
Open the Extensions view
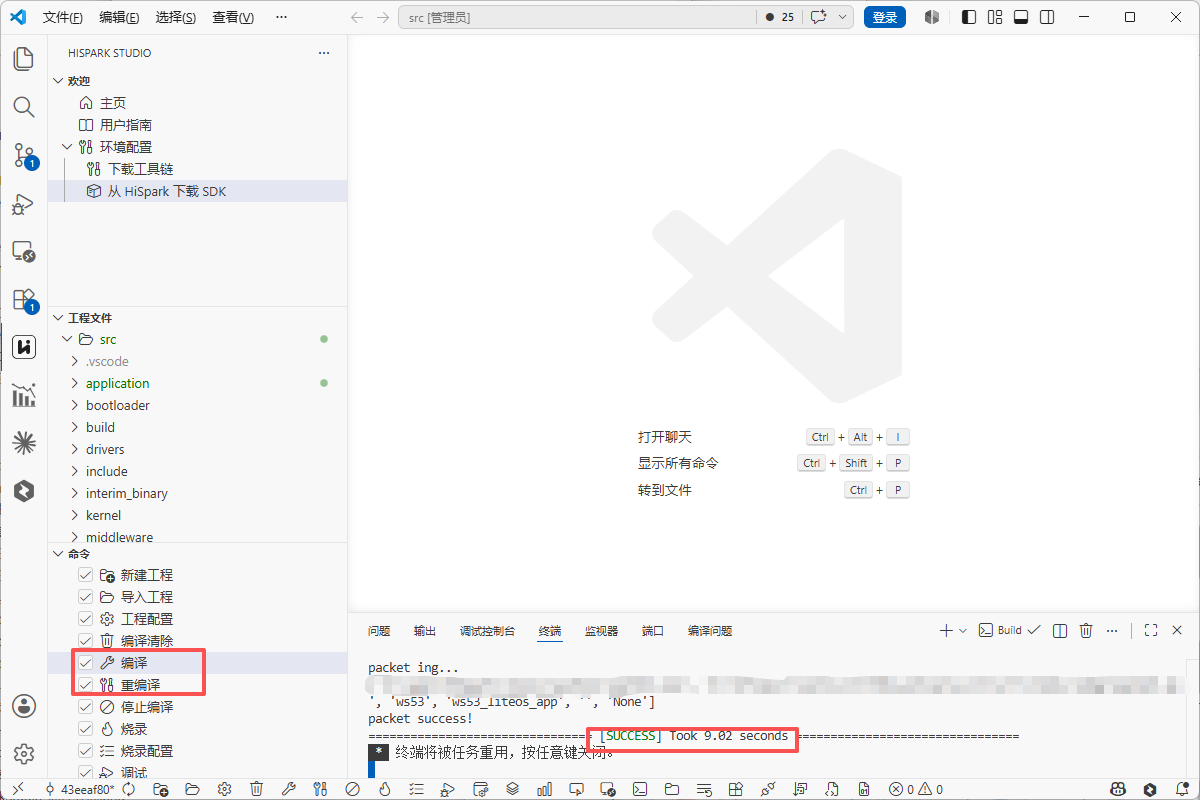pyautogui.click(x=24, y=299)
